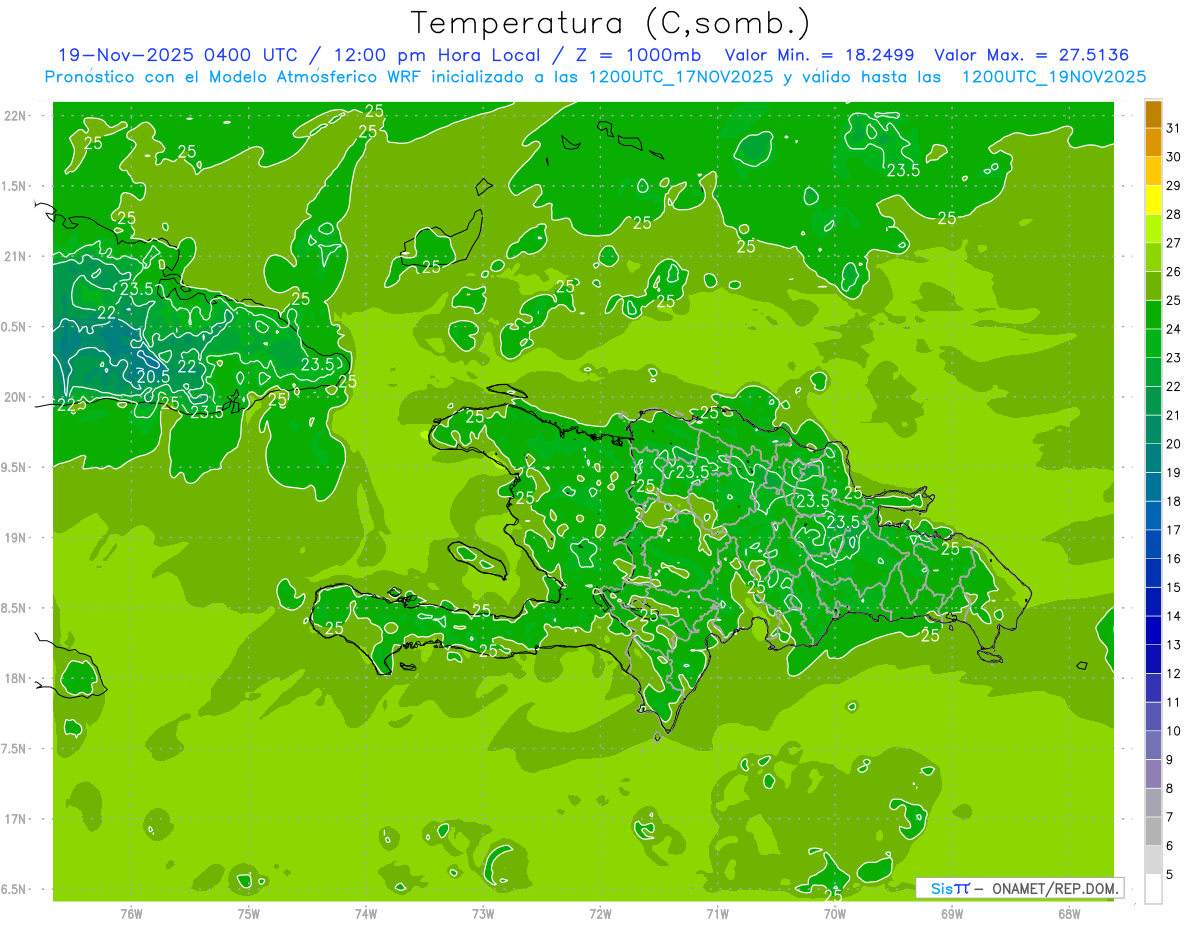Click the "68W" longitude label

[x=1069, y=913]
